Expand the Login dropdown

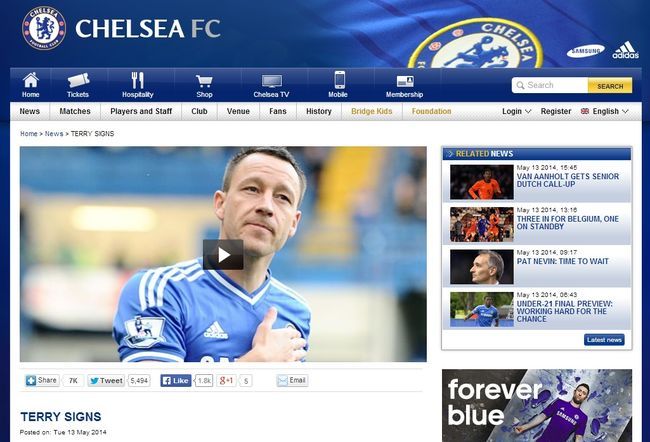[516, 111]
